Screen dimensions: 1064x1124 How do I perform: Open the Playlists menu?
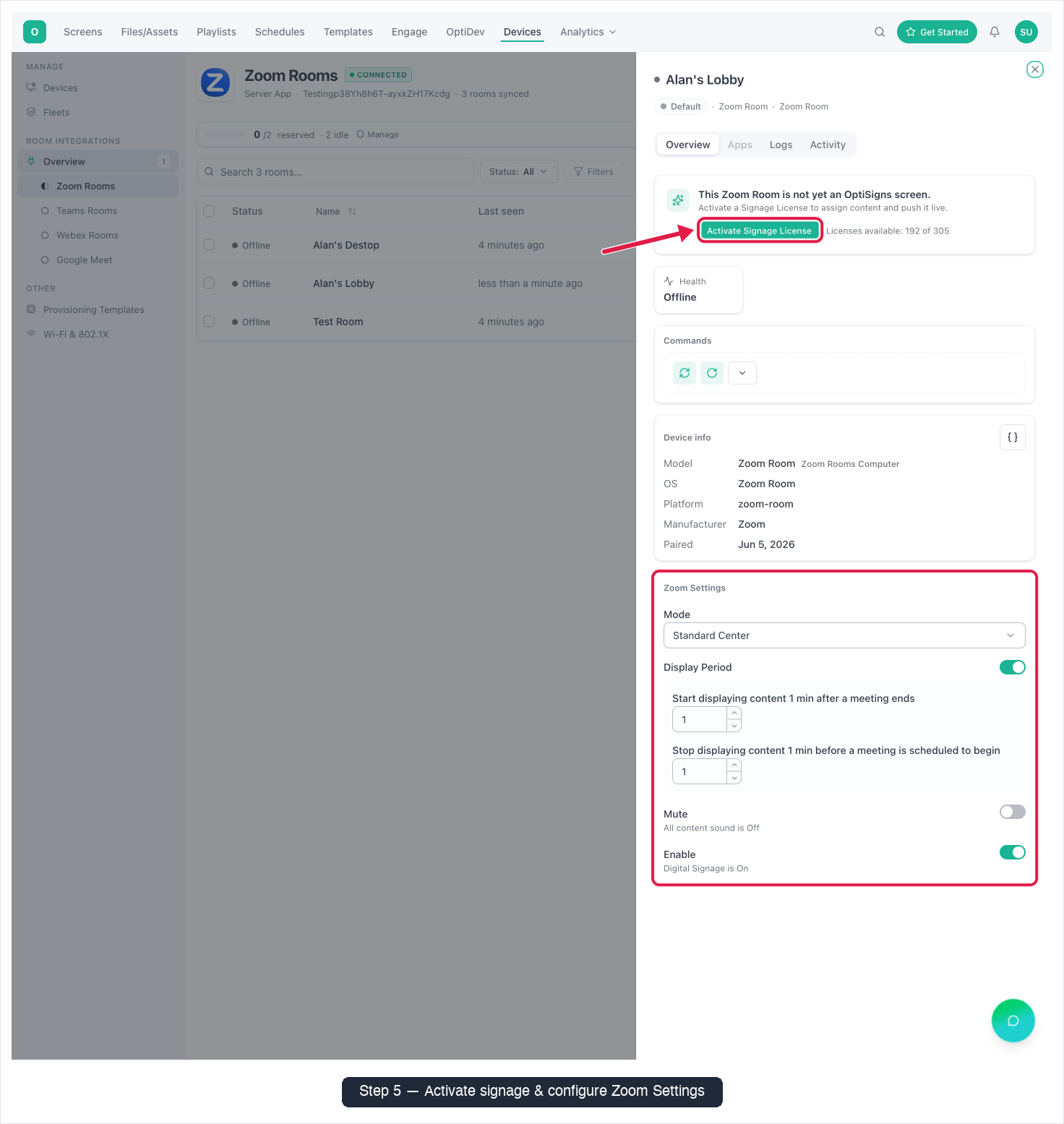(217, 32)
